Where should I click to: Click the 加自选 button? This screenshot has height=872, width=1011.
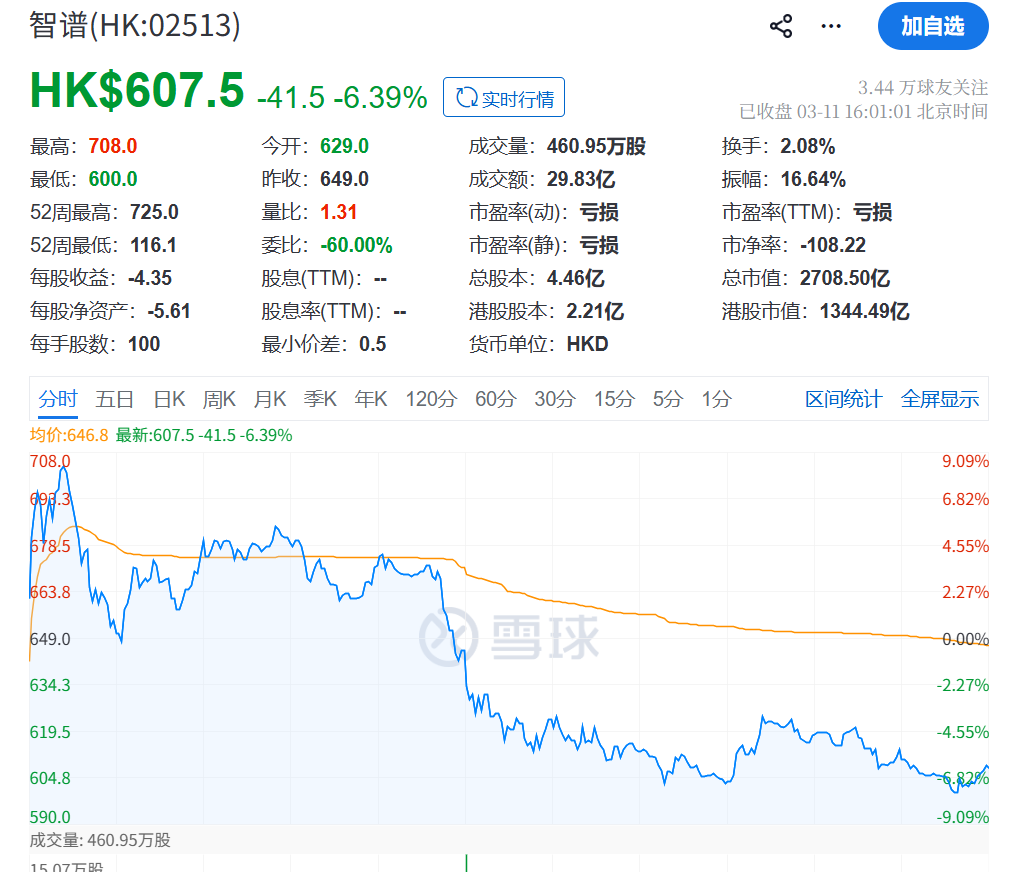click(x=932, y=26)
